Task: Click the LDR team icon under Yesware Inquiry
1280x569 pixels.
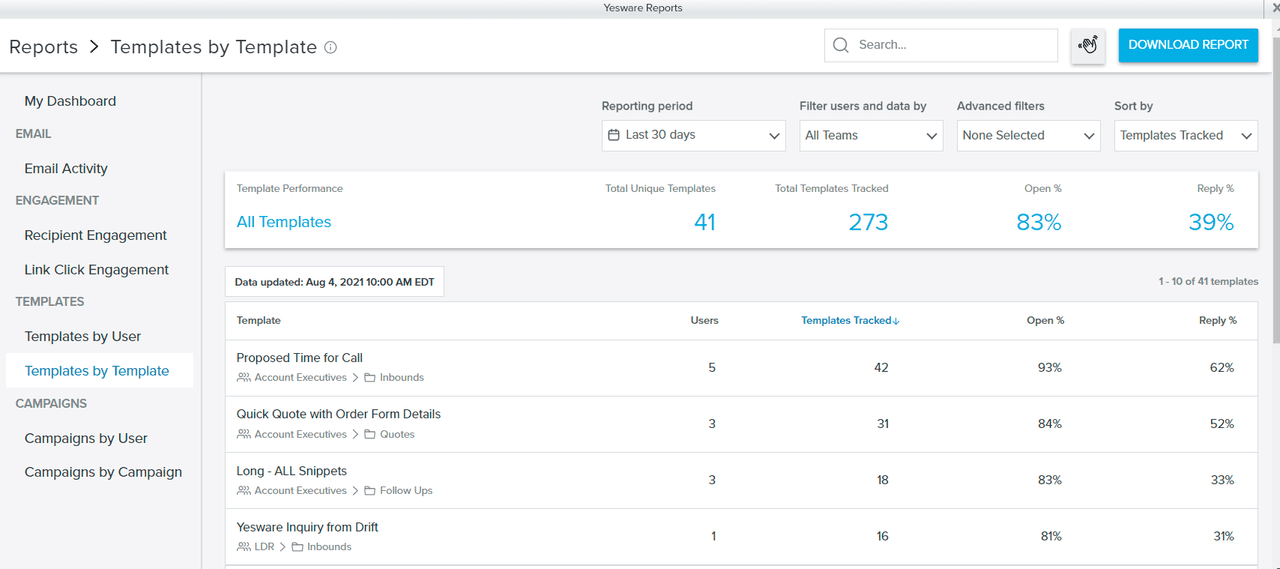Action: [244, 547]
